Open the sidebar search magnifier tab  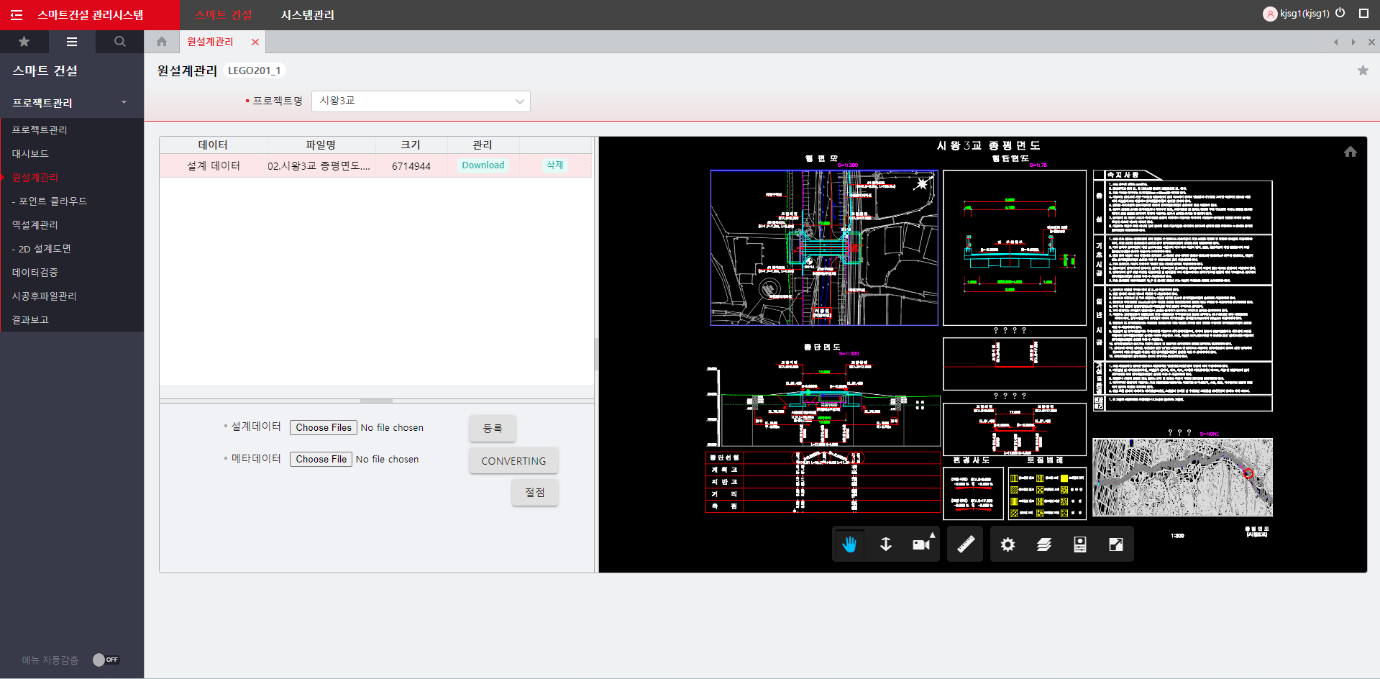pos(120,42)
